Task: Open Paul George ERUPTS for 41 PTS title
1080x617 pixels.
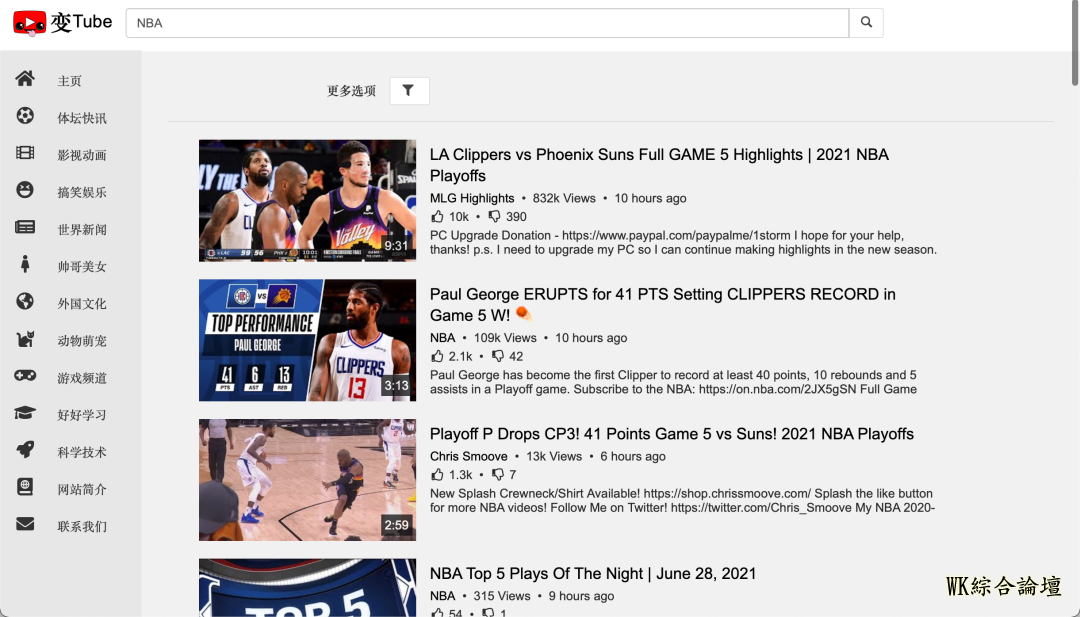Action: click(663, 305)
